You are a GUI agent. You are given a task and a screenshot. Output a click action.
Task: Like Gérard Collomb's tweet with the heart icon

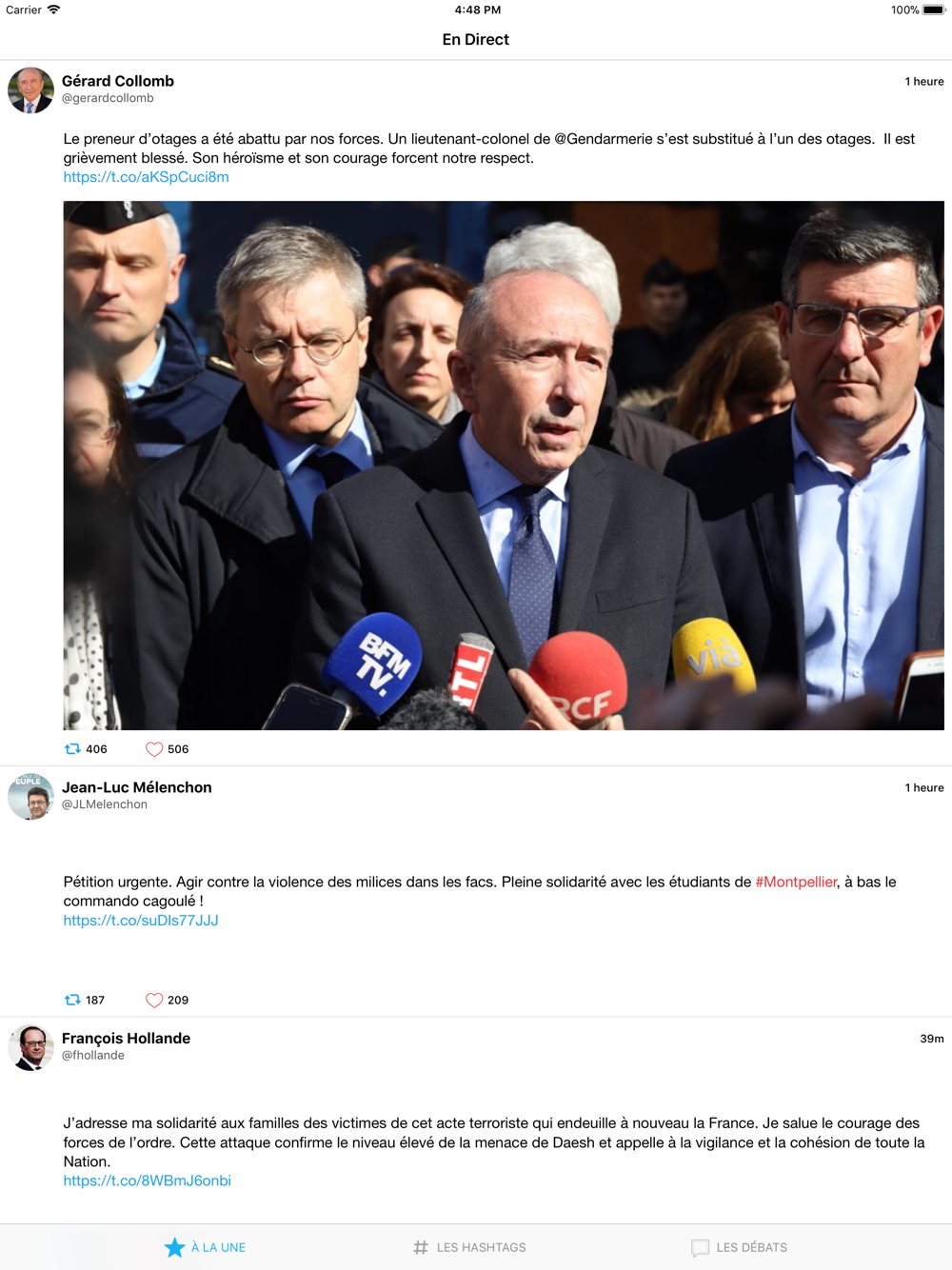pyautogui.click(x=154, y=749)
